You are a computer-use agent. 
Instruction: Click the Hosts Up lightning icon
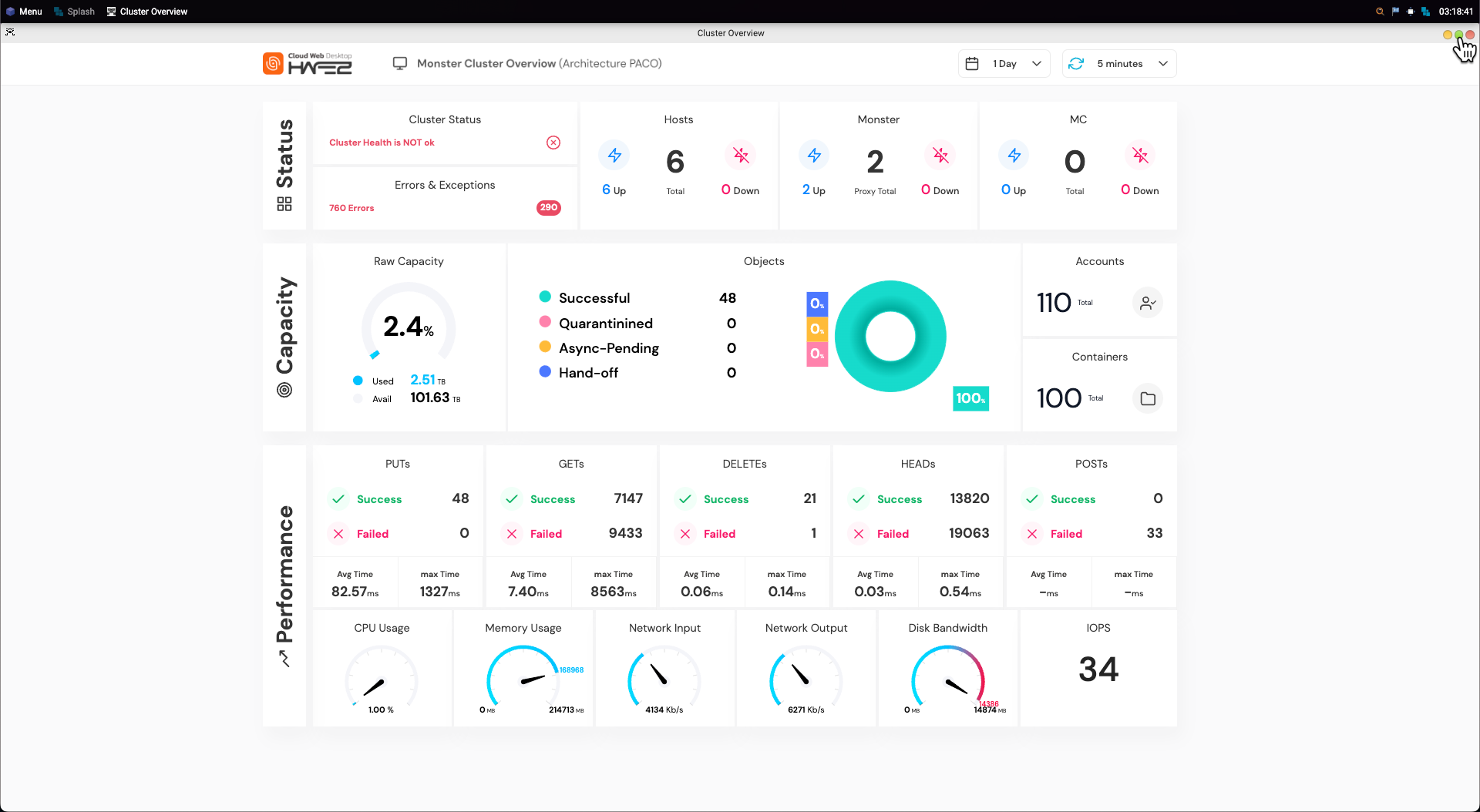(x=614, y=156)
